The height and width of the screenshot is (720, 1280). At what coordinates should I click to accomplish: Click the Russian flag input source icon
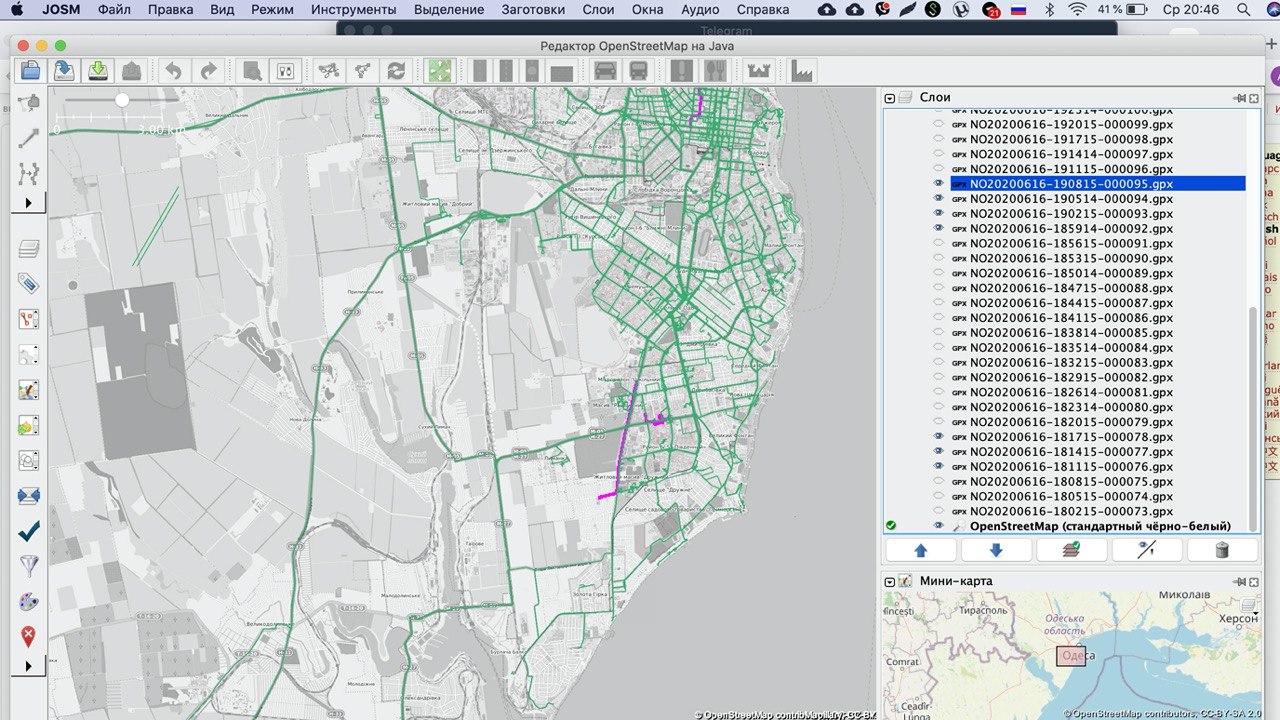click(1019, 9)
